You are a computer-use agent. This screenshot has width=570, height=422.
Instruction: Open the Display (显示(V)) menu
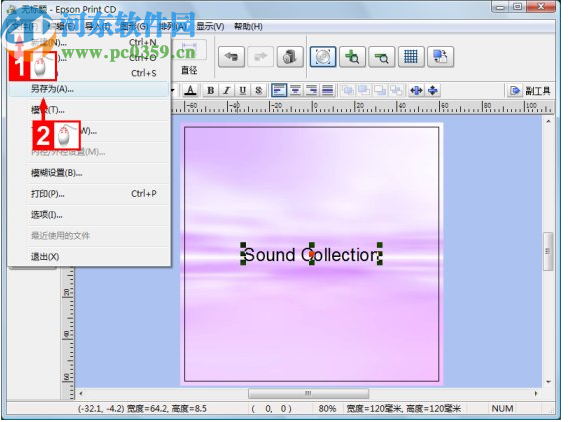[x=210, y=27]
